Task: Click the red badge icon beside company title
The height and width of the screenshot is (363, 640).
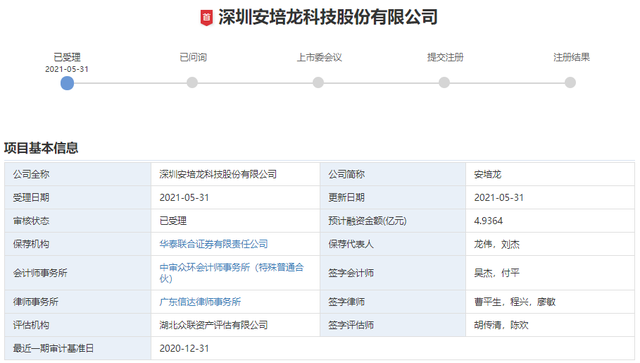Action: [207, 18]
